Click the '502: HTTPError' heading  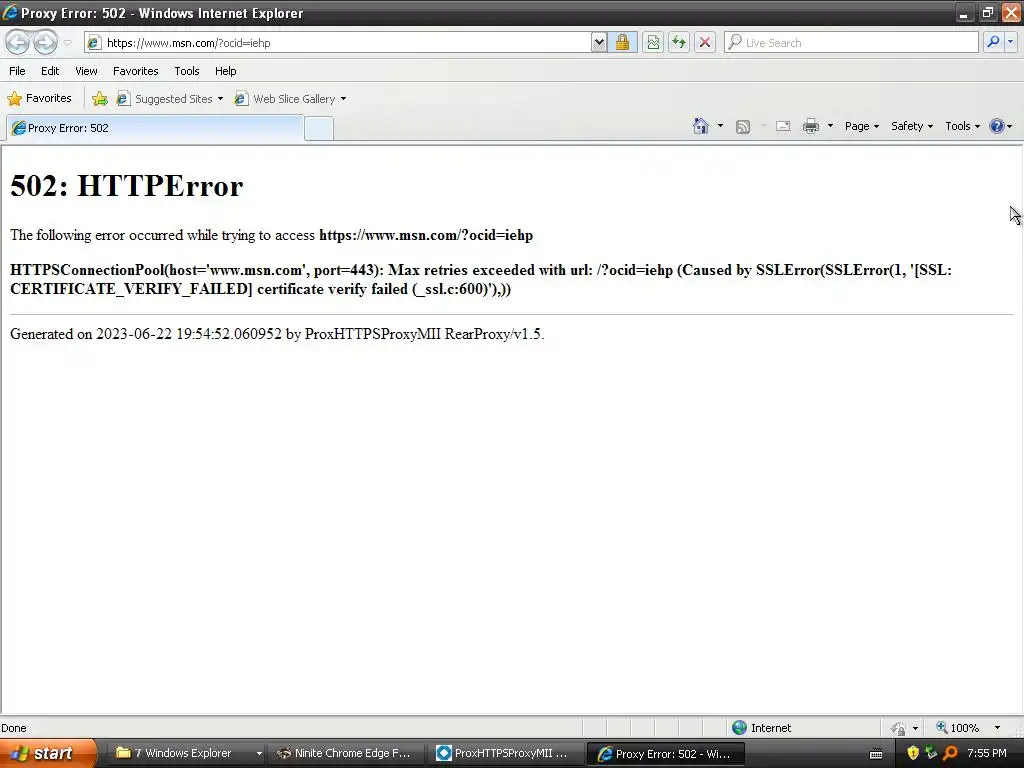(127, 186)
